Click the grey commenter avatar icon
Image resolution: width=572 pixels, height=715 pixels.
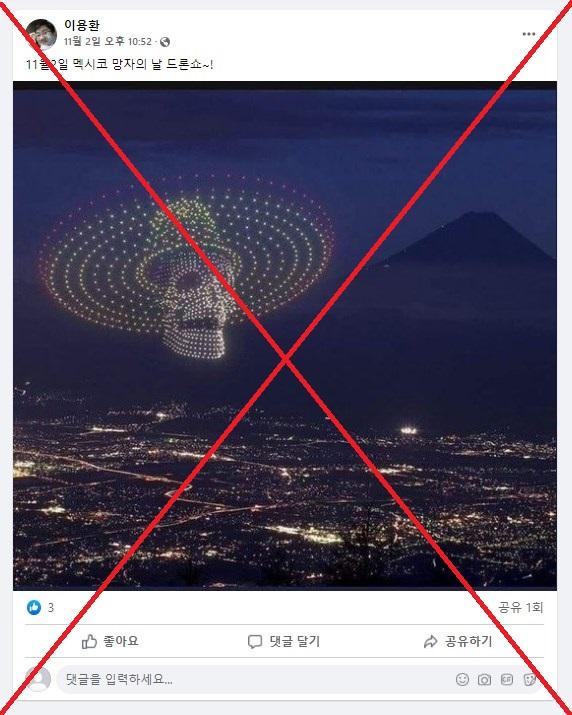(38, 679)
